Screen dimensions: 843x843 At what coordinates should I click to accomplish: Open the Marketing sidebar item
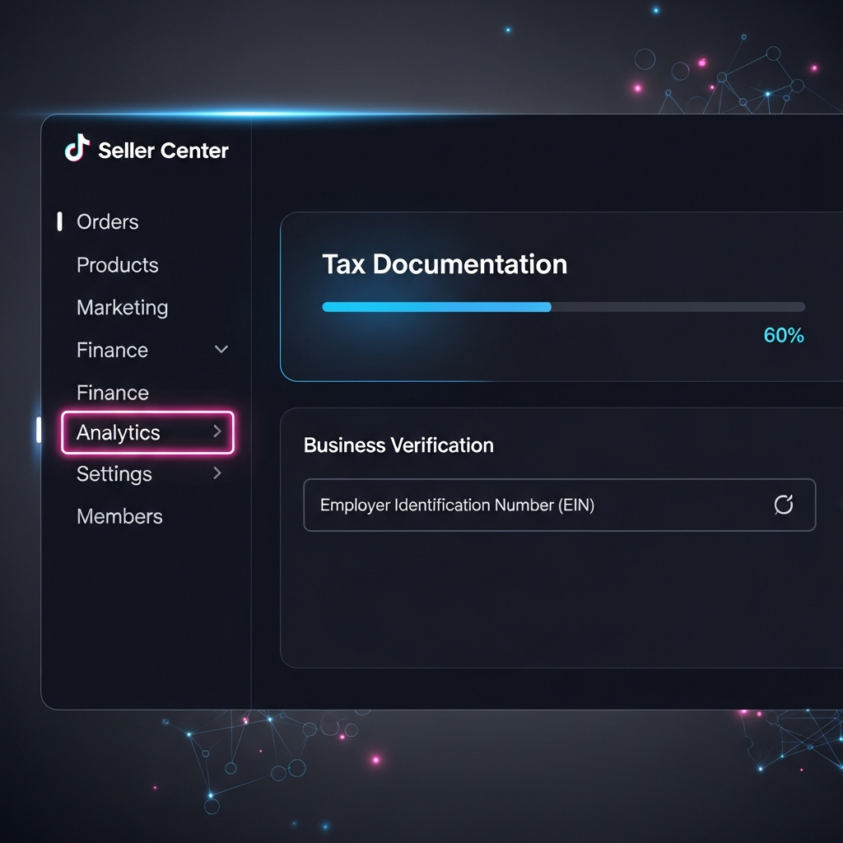tap(122, 308)
